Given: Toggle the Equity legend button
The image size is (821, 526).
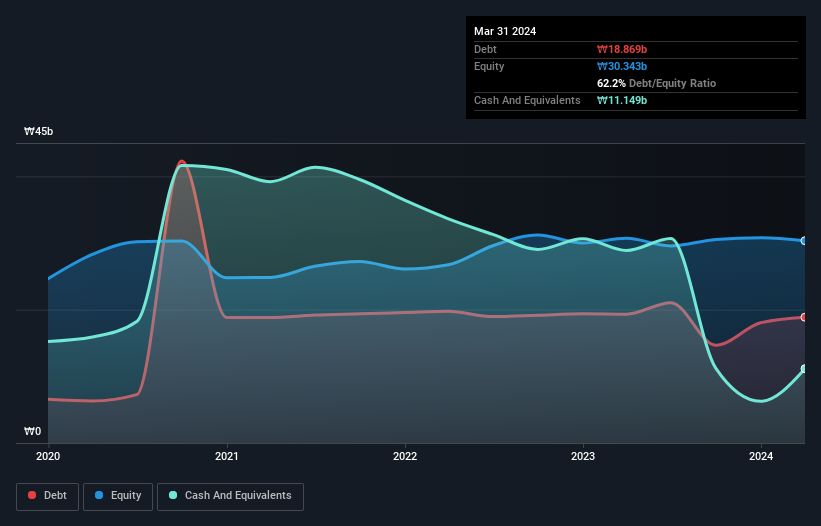Looking at the screenshot, I should coord(118,496).
